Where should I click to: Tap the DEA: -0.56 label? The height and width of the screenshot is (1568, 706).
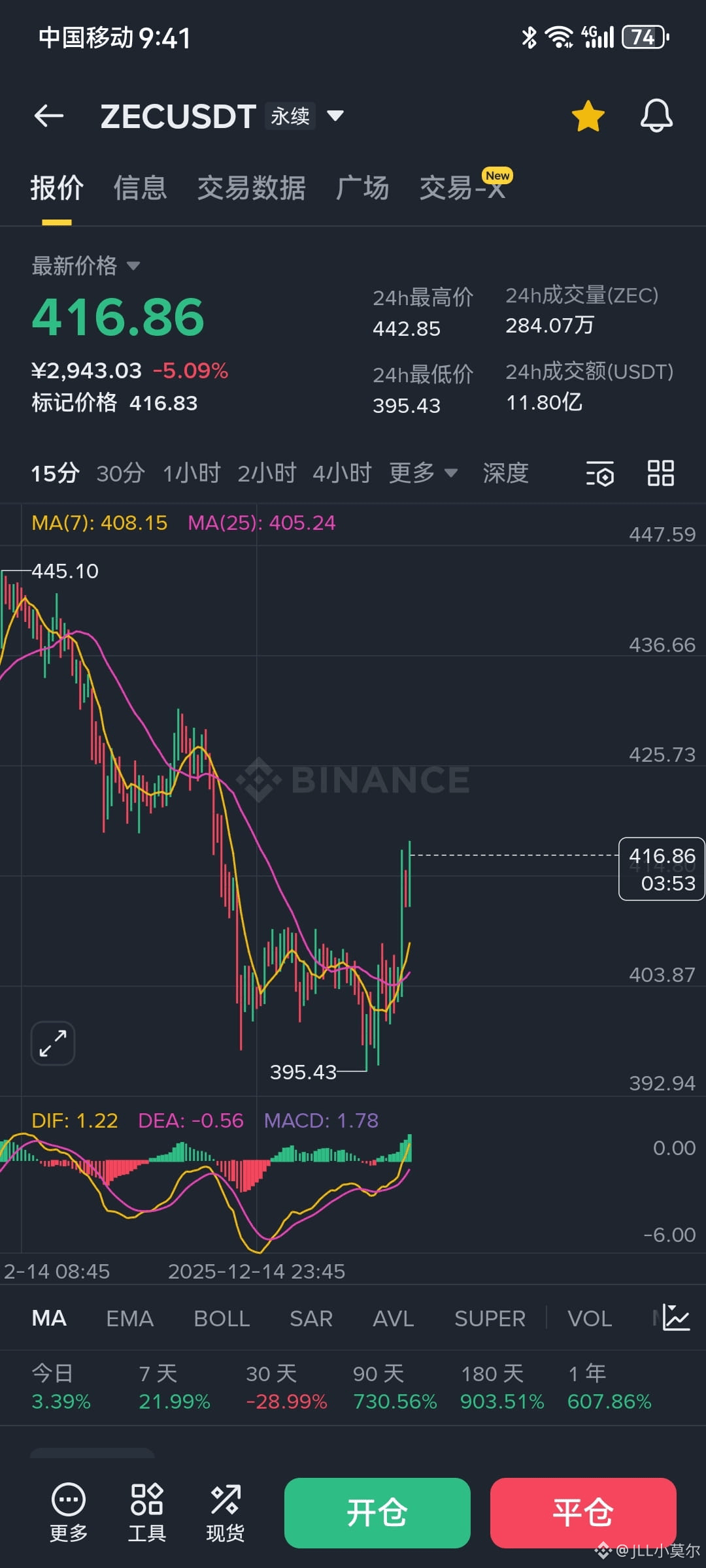(191, 1120)
